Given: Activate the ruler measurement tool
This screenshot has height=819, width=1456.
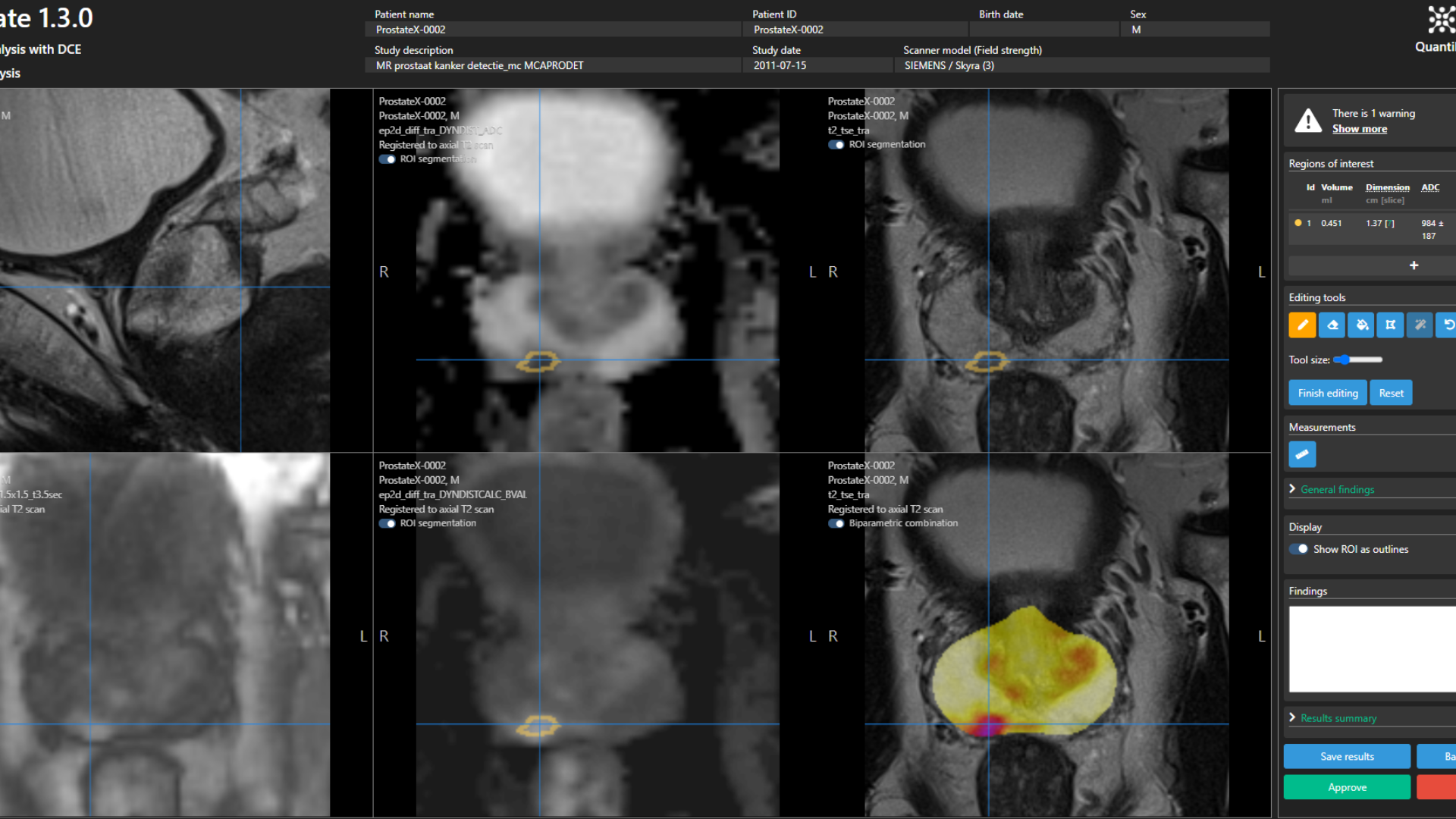Looking at the screenshot, I should (x=1302, y=454).
